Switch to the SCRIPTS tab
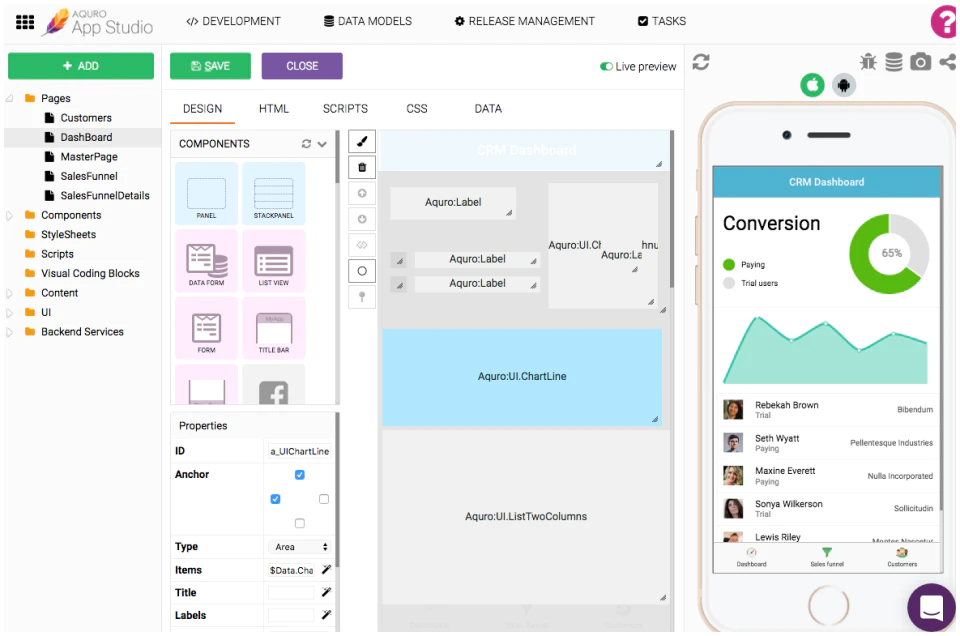Viewport: 960px width, 636px height. 345,109
